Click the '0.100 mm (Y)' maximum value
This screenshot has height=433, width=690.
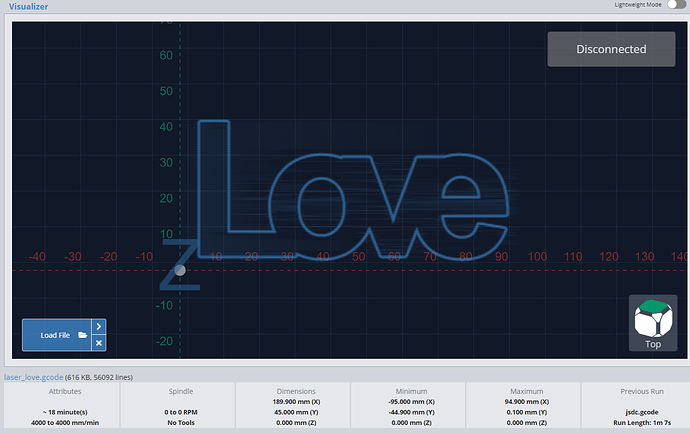527,412
